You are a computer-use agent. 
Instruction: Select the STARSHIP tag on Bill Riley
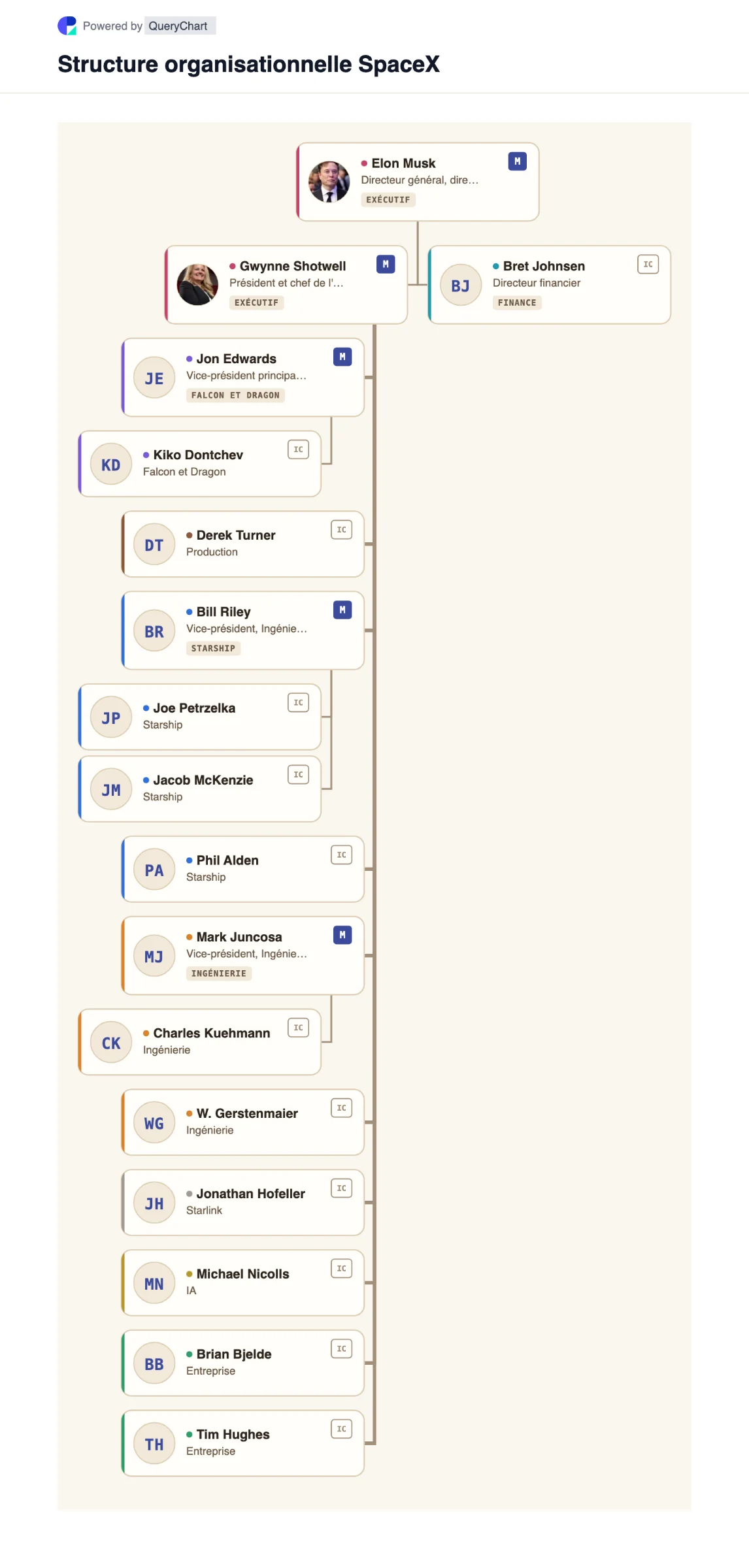point(213,648)
